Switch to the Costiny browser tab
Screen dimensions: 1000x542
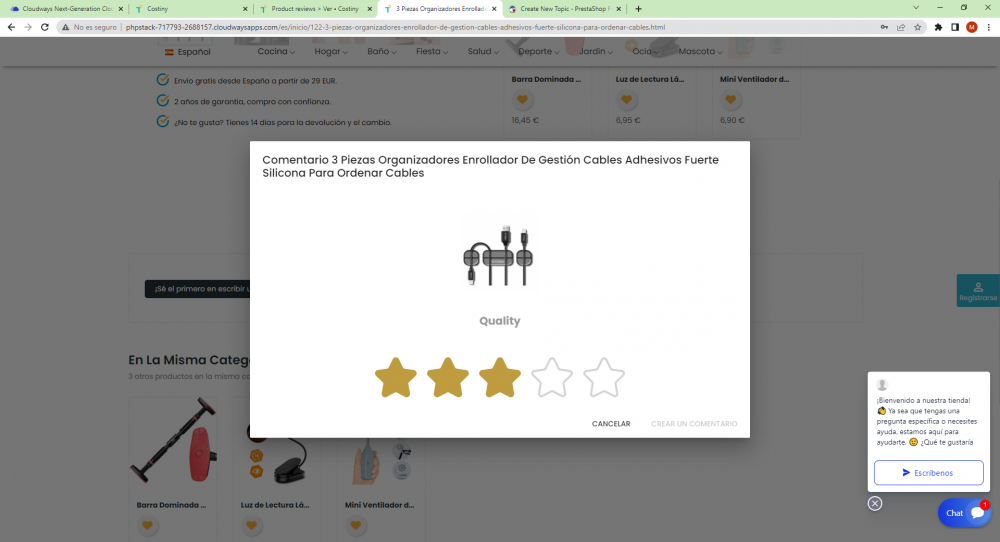(x=191, y=9)
